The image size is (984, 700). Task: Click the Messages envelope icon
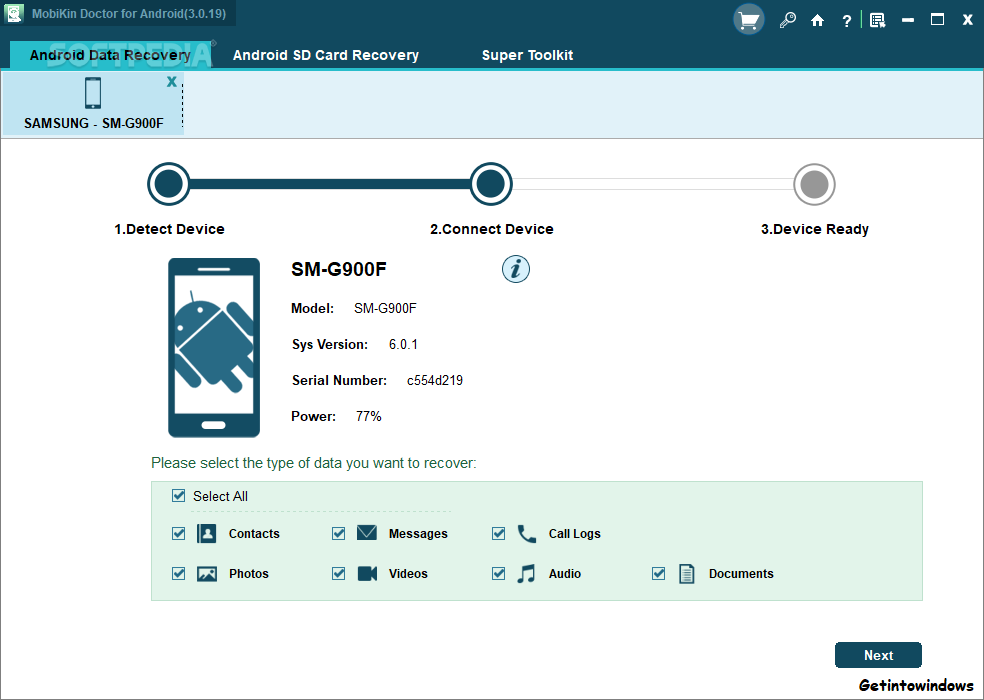[367, 533]
